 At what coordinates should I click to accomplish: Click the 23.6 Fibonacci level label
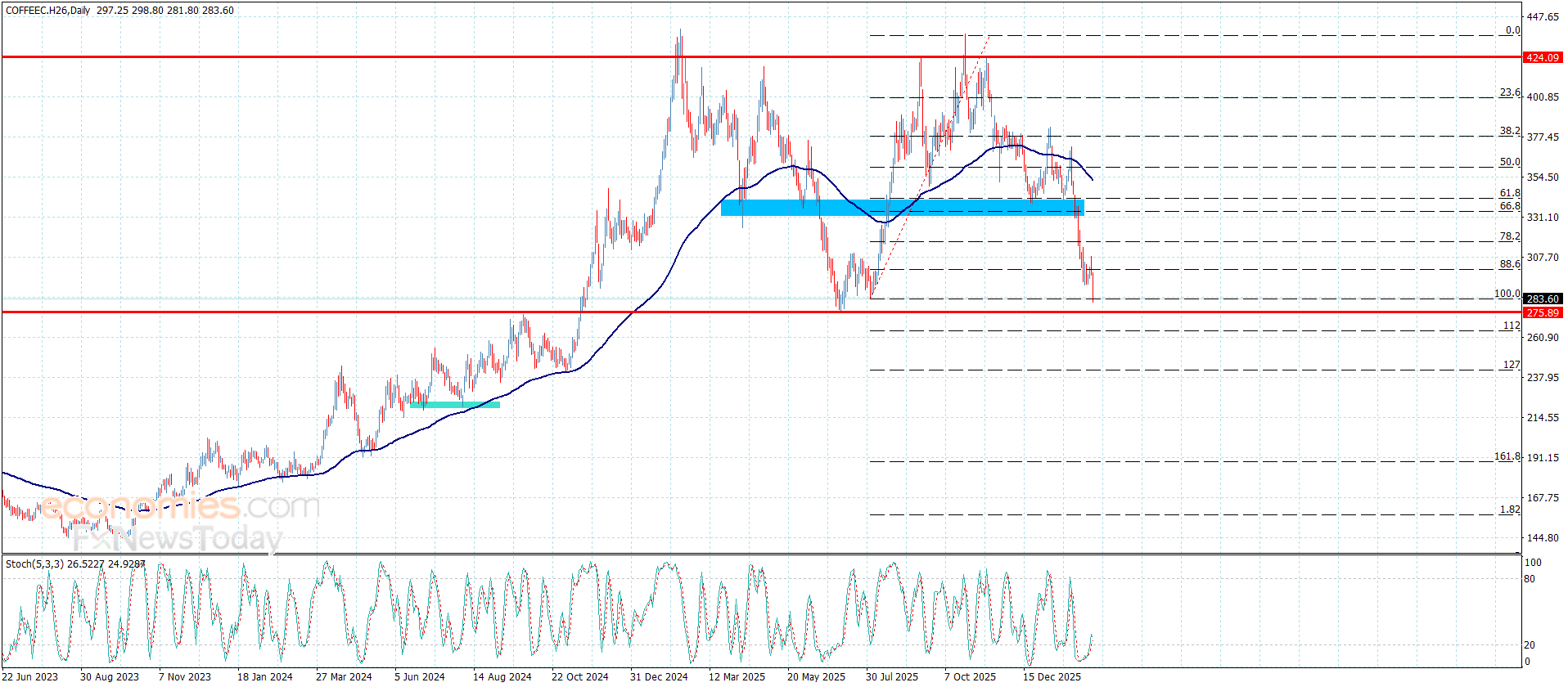(x=1509, y=92)
